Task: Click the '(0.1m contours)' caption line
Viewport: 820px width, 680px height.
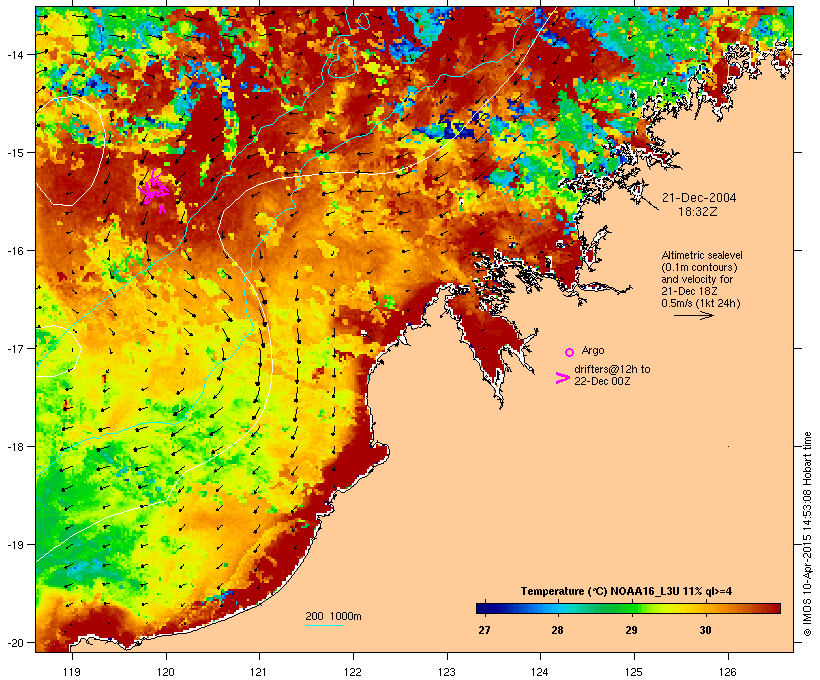Action: [x=699, y=267]
